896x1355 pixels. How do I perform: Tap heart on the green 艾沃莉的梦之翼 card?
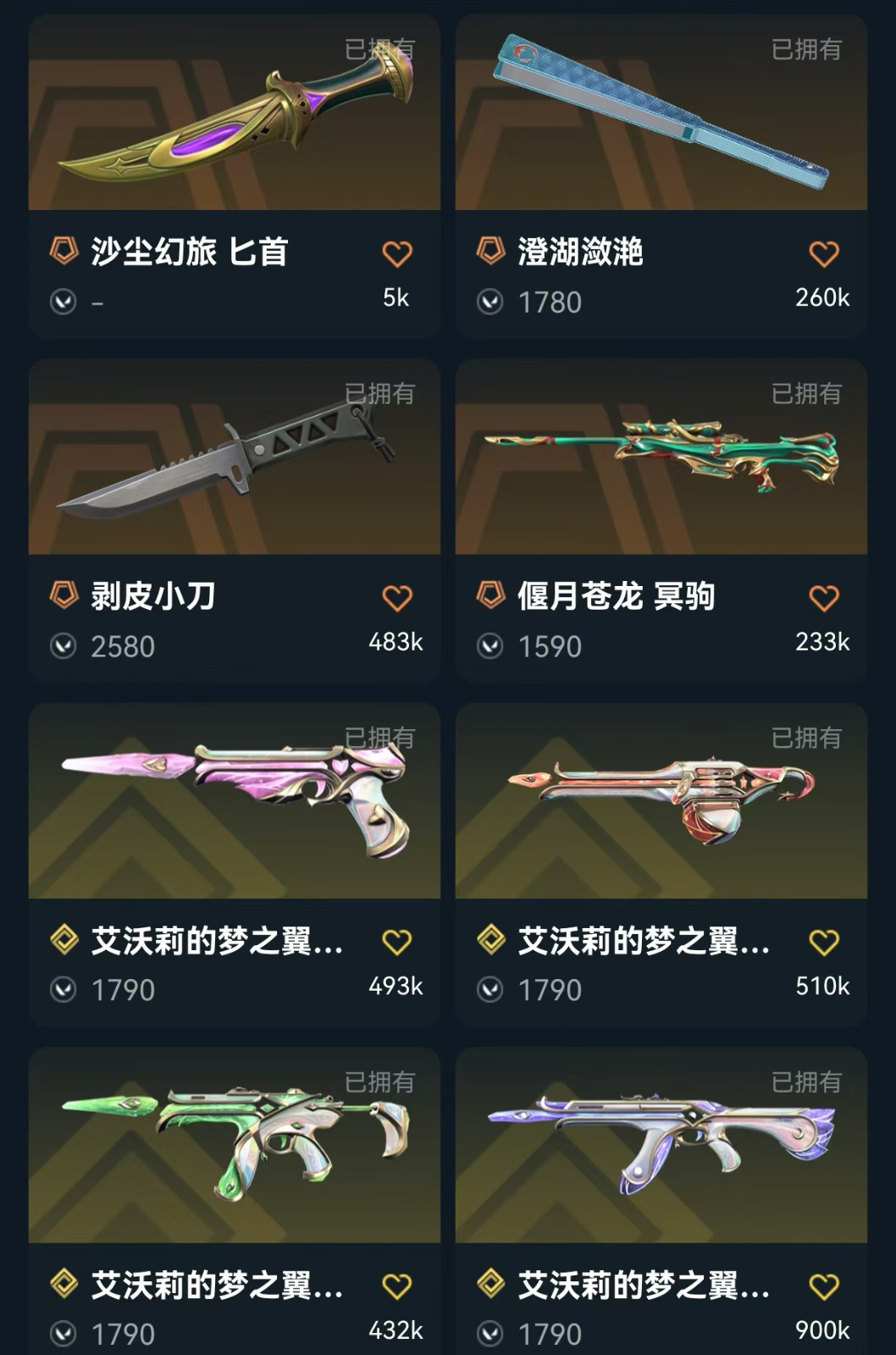(396, 1286)
